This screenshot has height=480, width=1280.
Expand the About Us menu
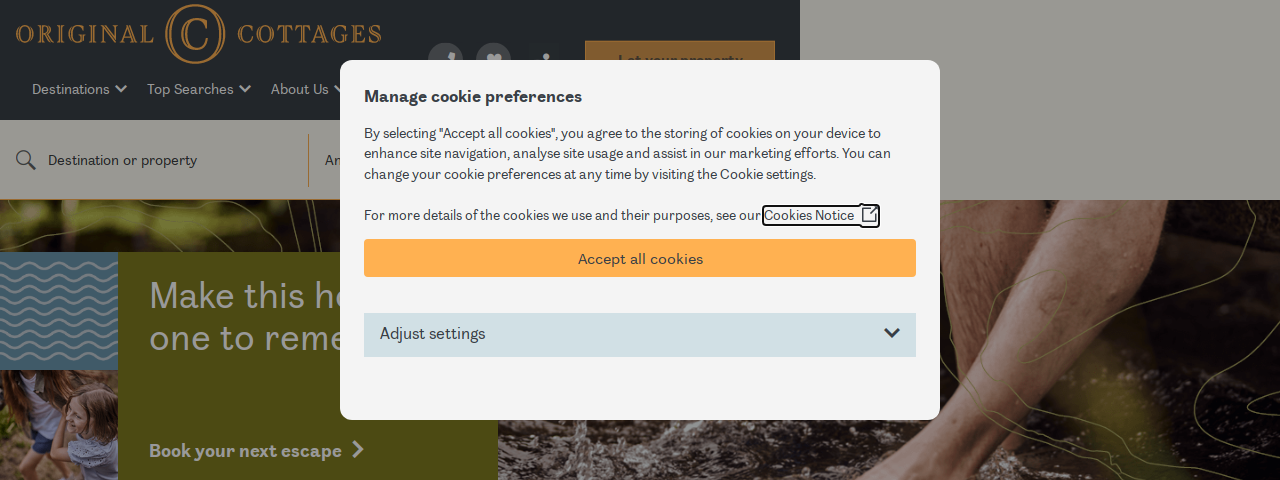point(306,89)
